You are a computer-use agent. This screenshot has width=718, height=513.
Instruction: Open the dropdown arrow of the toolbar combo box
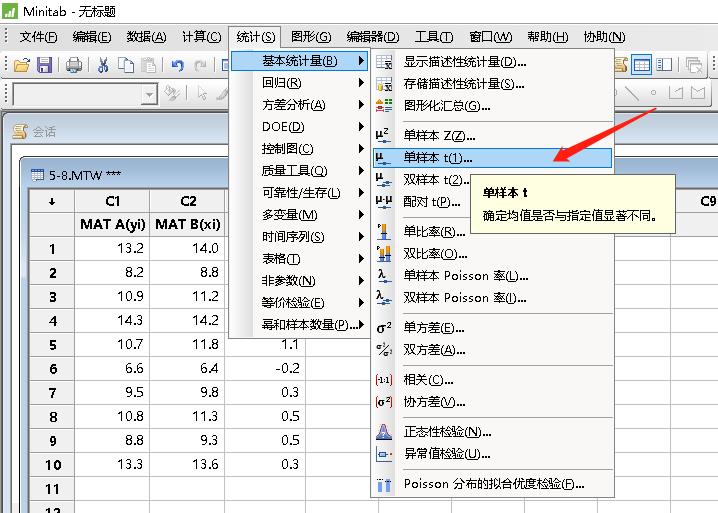coord(149,95)
